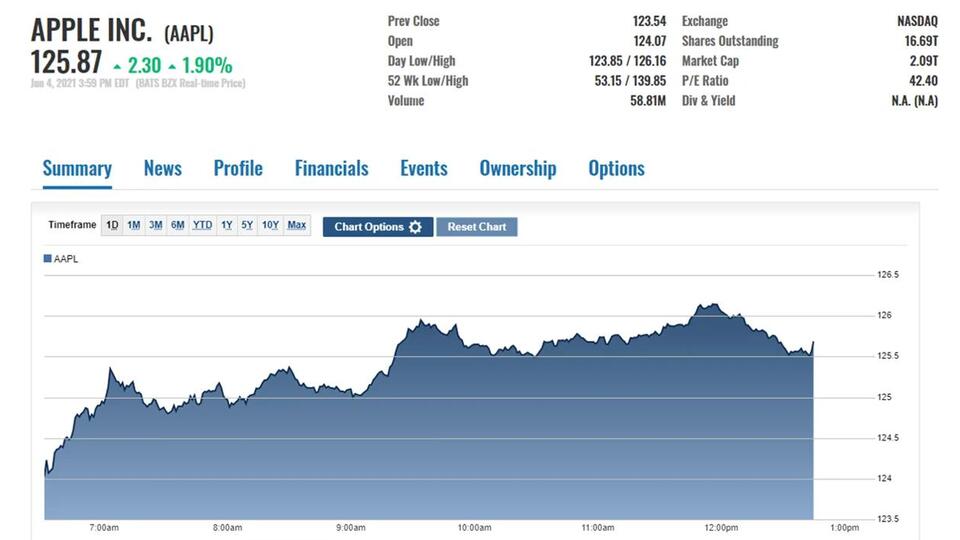Viewport: 960px width, 540px height.
Task: Open the Profile tab
Action: [238, 168]
